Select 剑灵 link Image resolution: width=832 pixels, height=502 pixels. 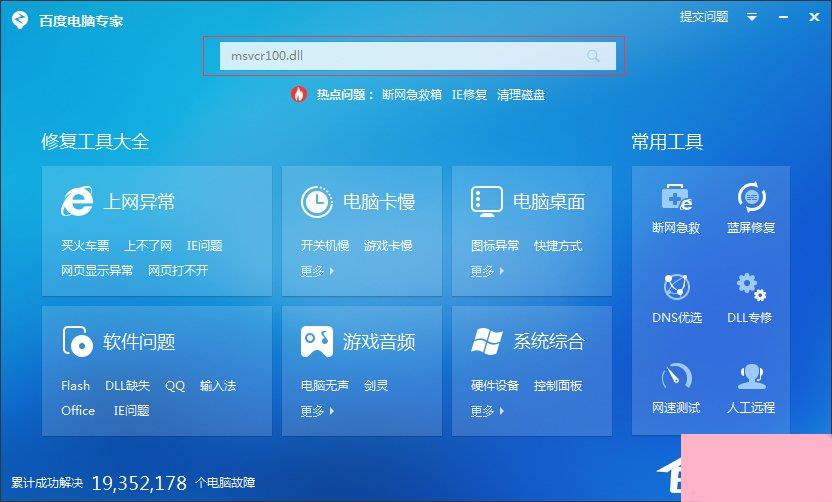[376, 385]
